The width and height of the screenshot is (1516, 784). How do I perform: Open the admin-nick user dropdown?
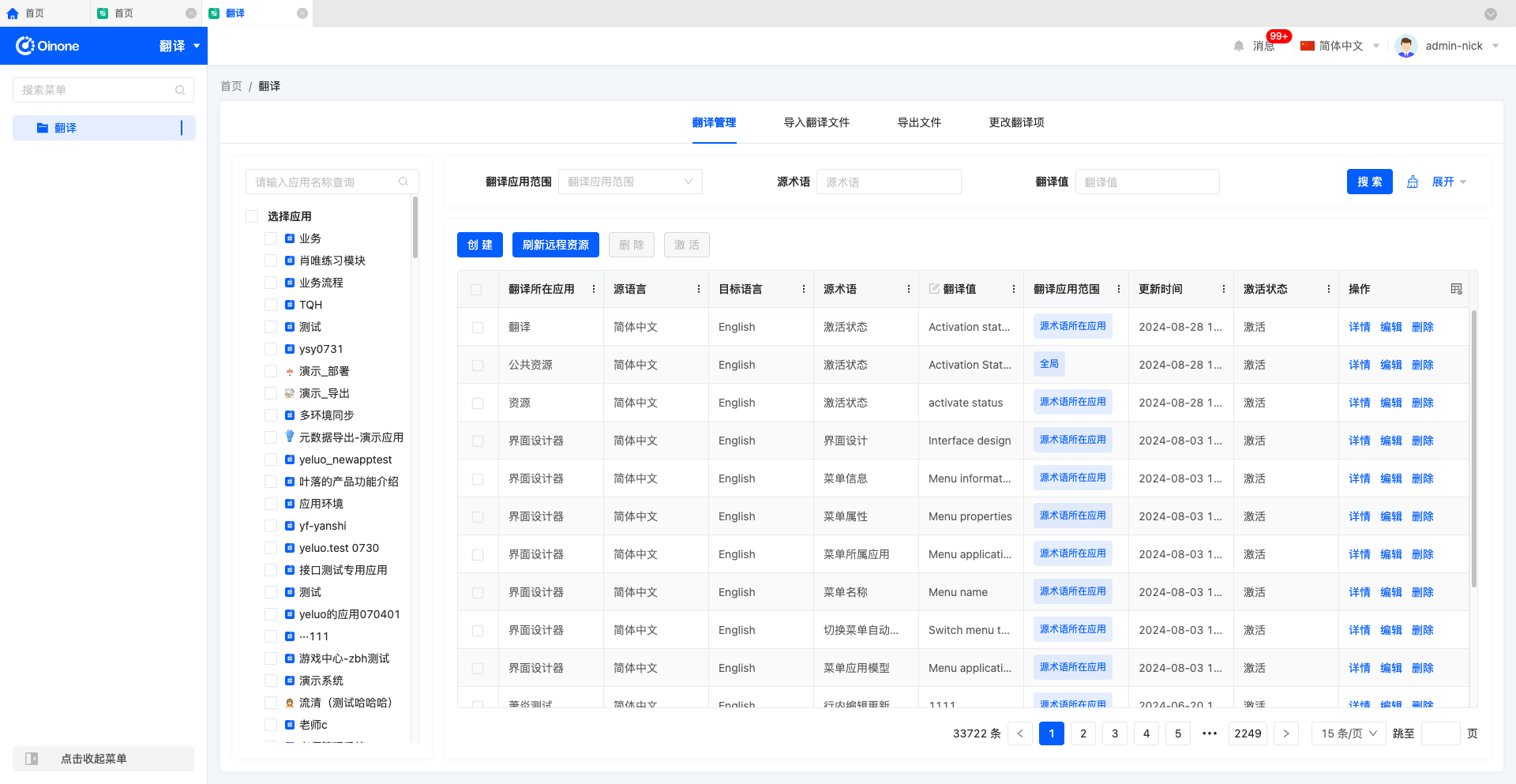pos(1462,46)
